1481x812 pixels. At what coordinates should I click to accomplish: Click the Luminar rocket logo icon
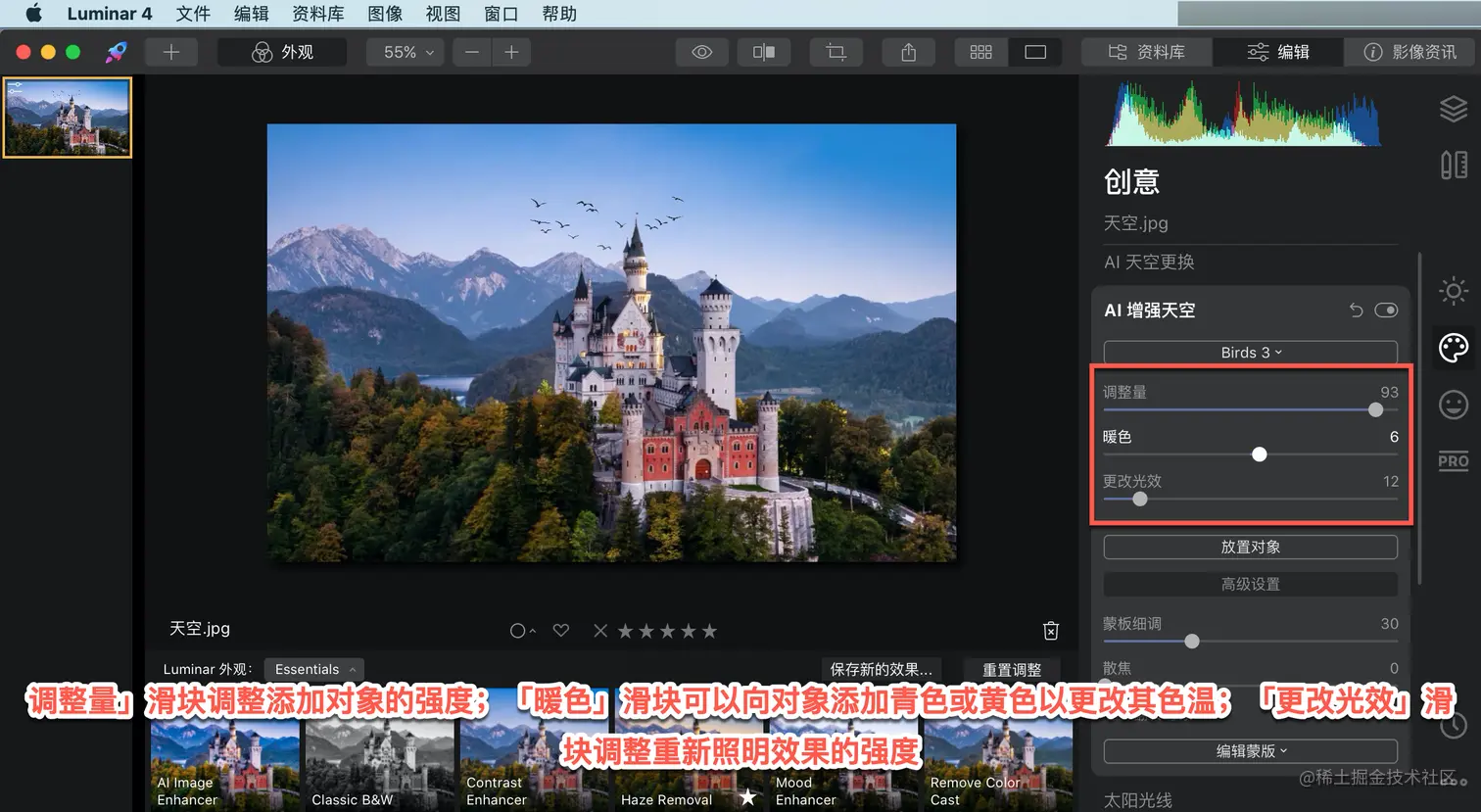pos(117,52)
